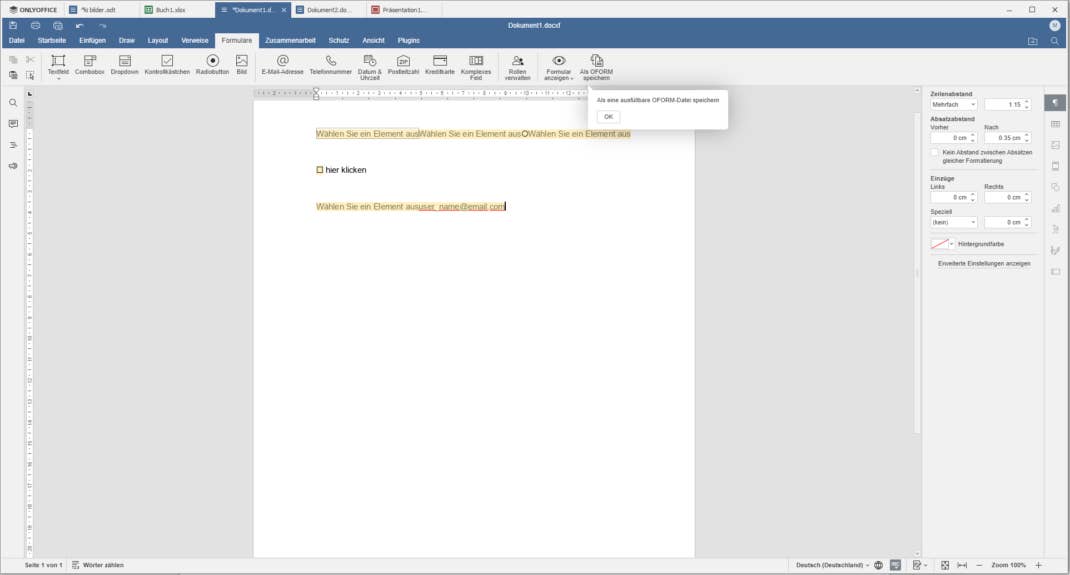Select the radio button in the document

click(x=525, y=134)
